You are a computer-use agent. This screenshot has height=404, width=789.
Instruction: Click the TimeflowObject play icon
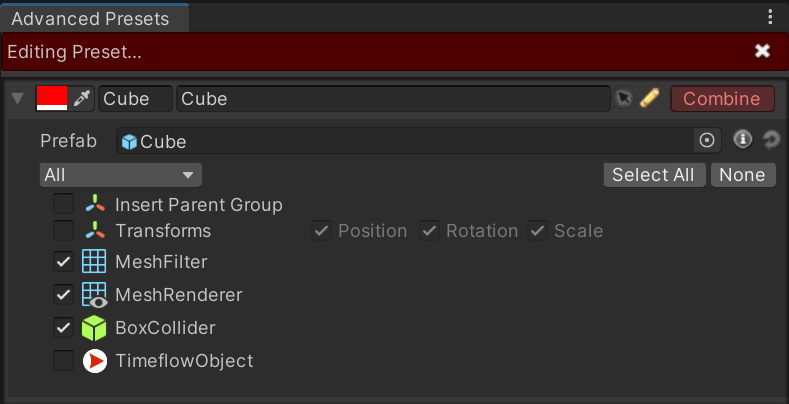pyautogui.click(x=95, y=361)
